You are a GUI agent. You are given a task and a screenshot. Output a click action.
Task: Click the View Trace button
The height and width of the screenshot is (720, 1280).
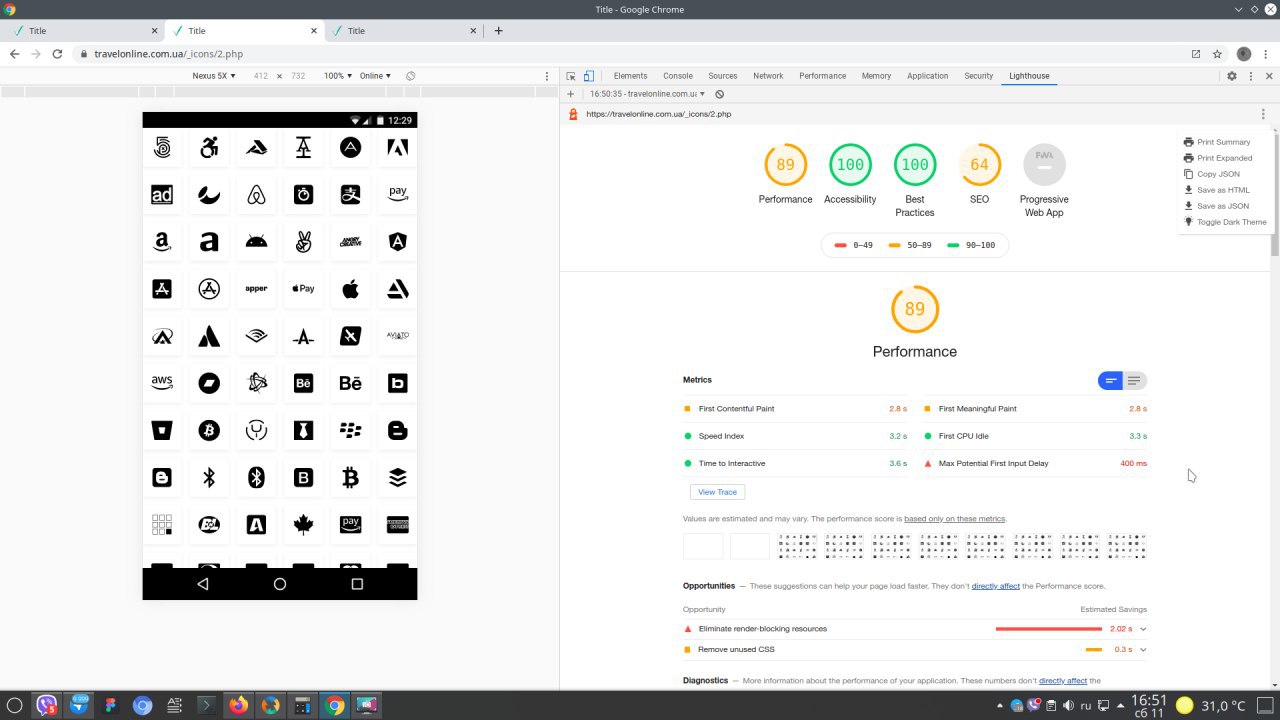pos(717,492)
